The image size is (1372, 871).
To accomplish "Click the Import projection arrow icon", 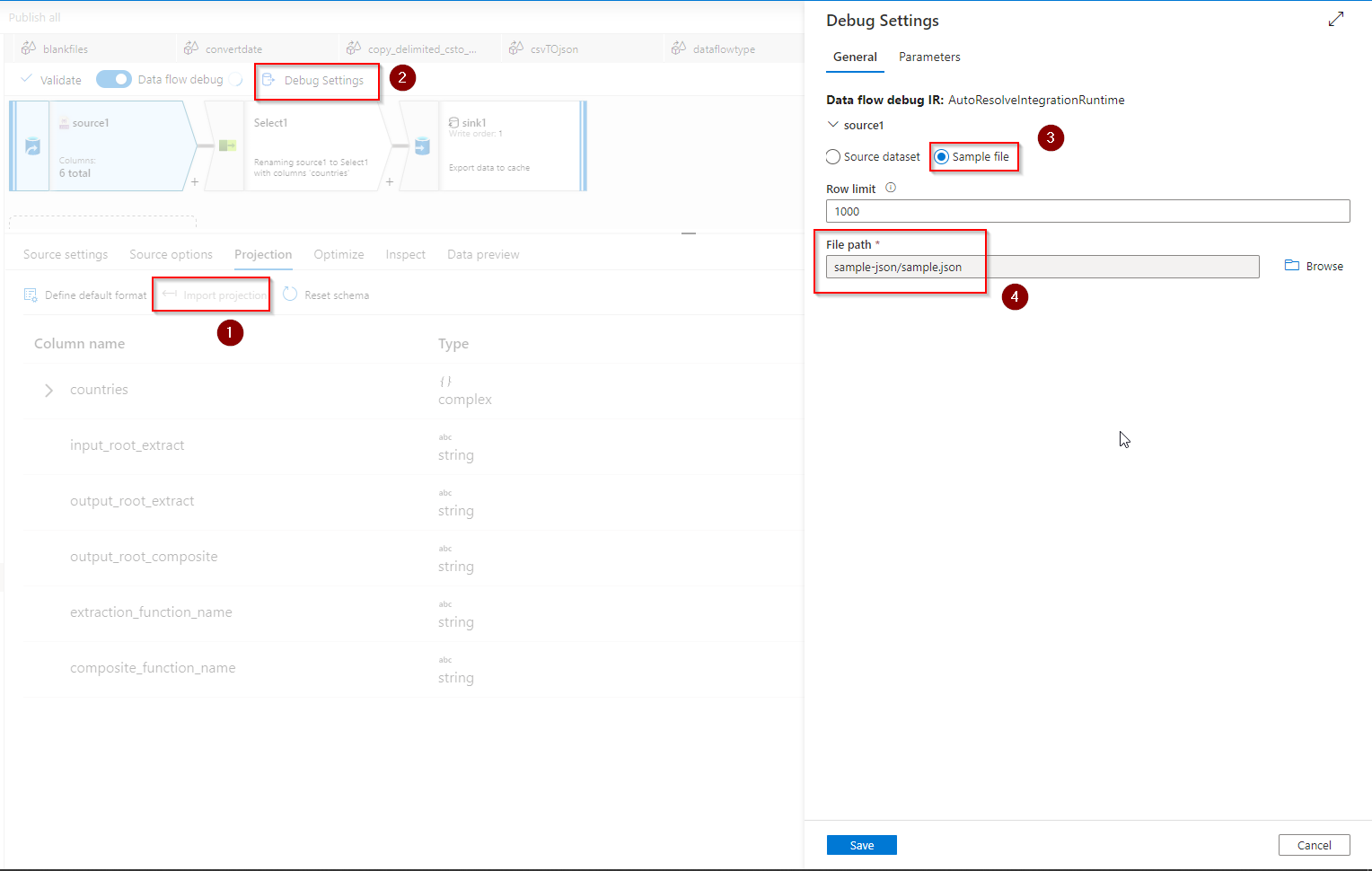I will click(170, 294).
